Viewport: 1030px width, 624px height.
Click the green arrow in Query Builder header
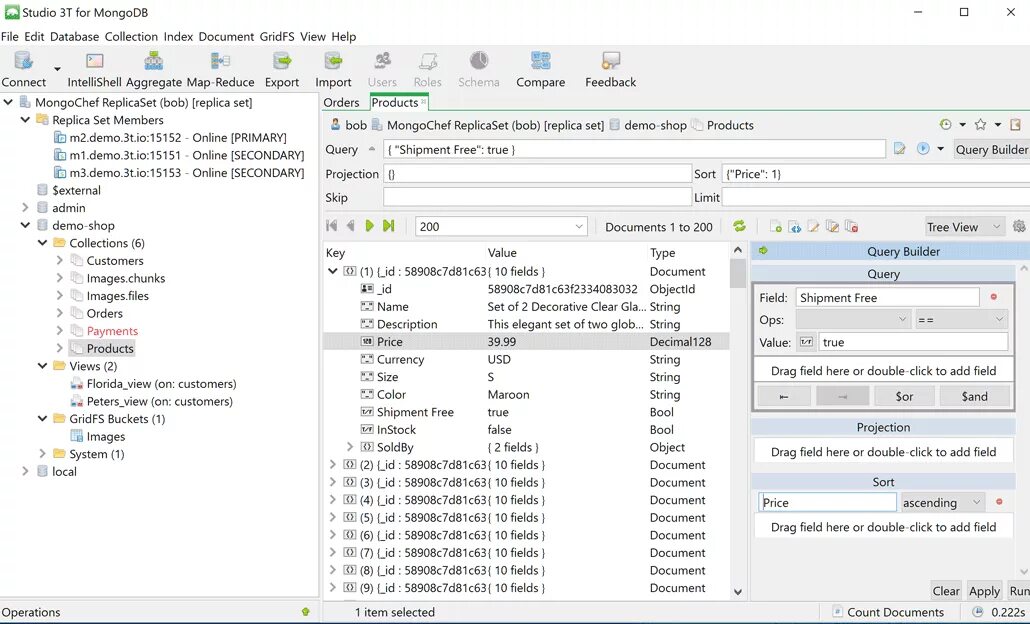click(763, 250)
